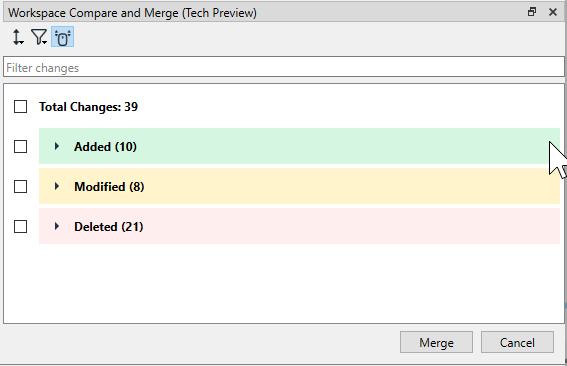Screen dimensions: 567x366
Task: Click the Merge button
Action: click(436, 342)
